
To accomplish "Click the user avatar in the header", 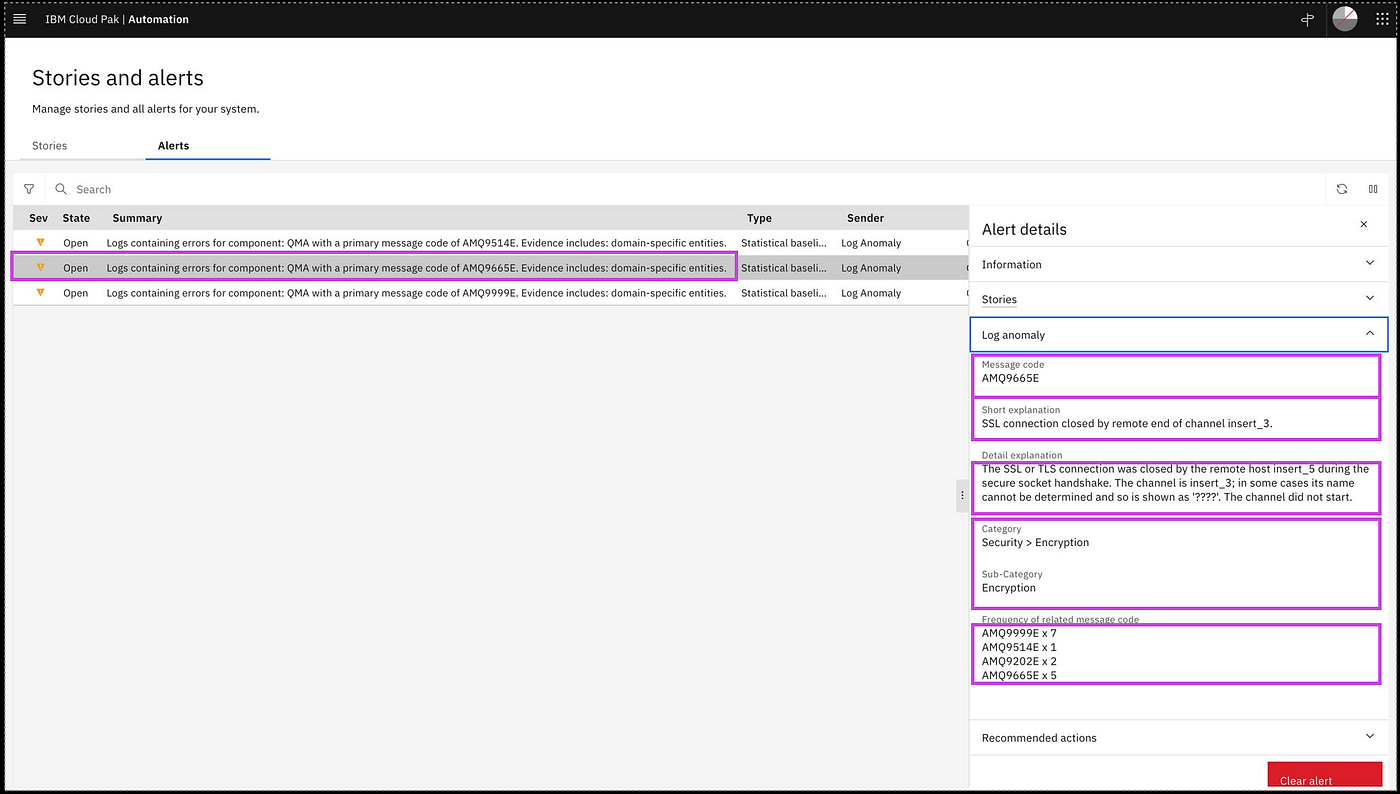I will [1344, 18].
